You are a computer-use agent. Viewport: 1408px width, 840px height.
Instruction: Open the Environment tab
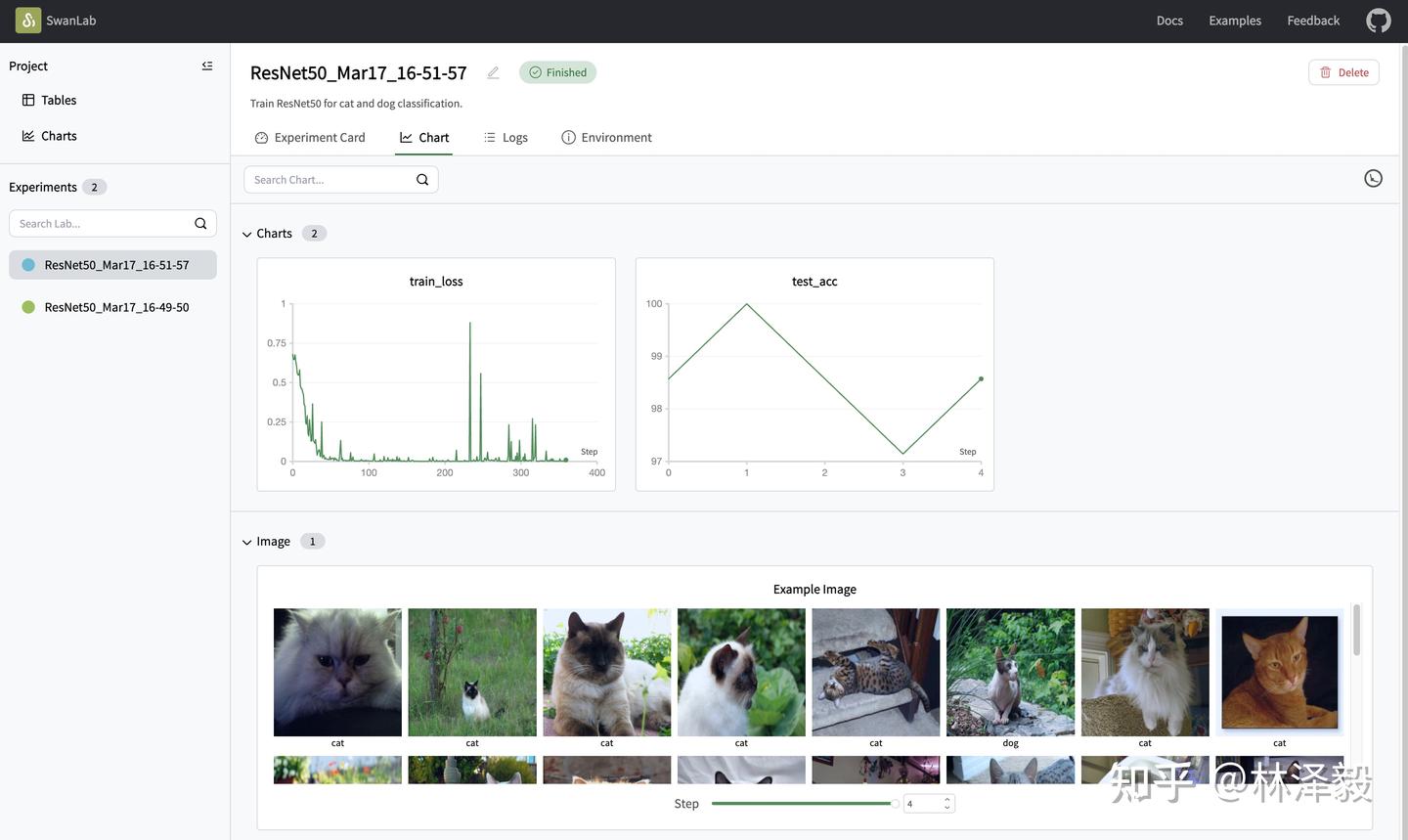[x=606, y=138]
